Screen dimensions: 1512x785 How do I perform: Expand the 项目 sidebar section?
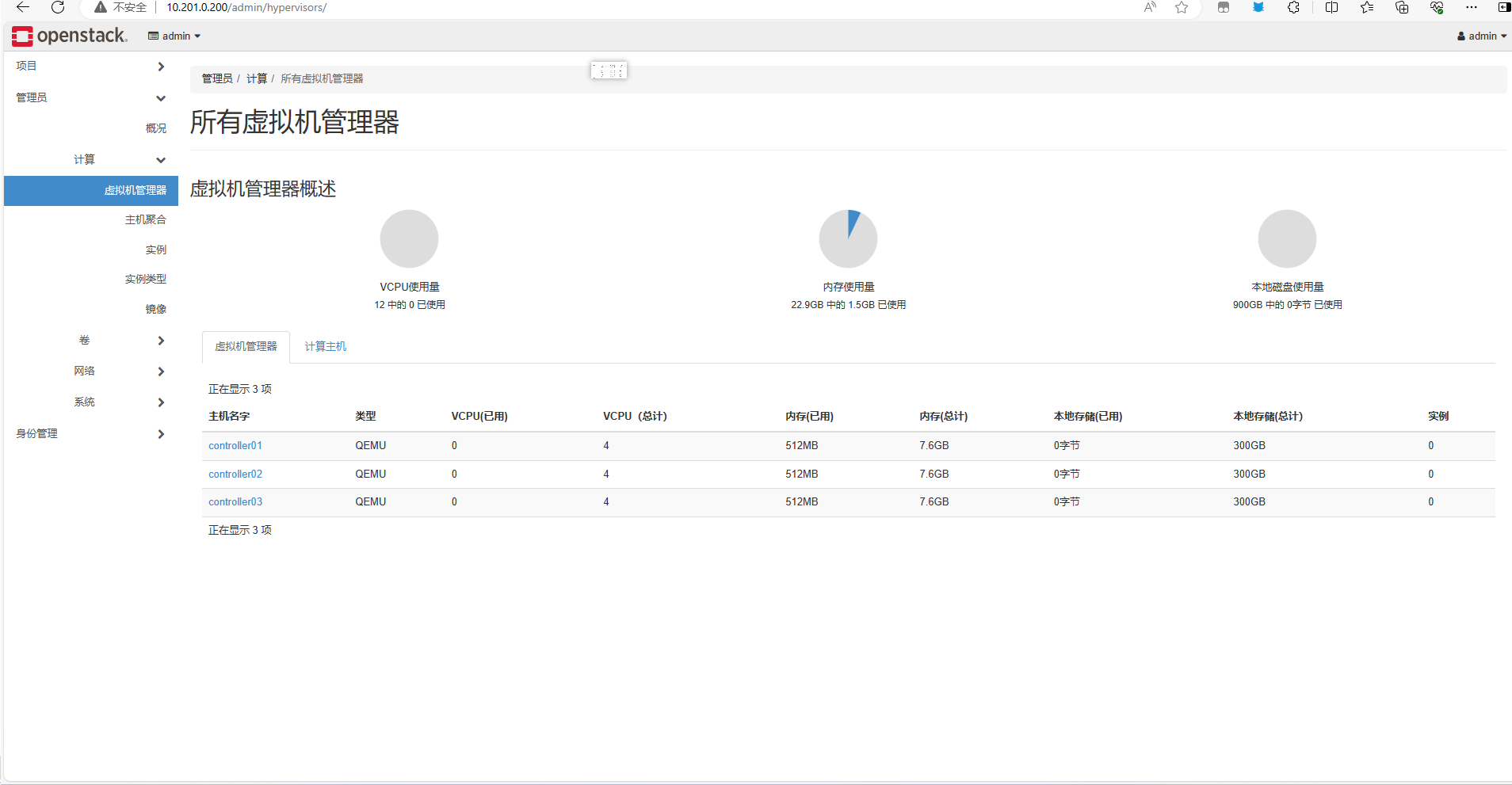89,67
